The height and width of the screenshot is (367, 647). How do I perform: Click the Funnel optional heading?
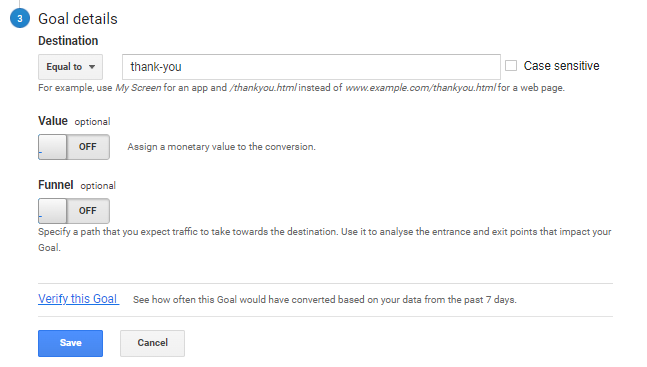point(77,185)
